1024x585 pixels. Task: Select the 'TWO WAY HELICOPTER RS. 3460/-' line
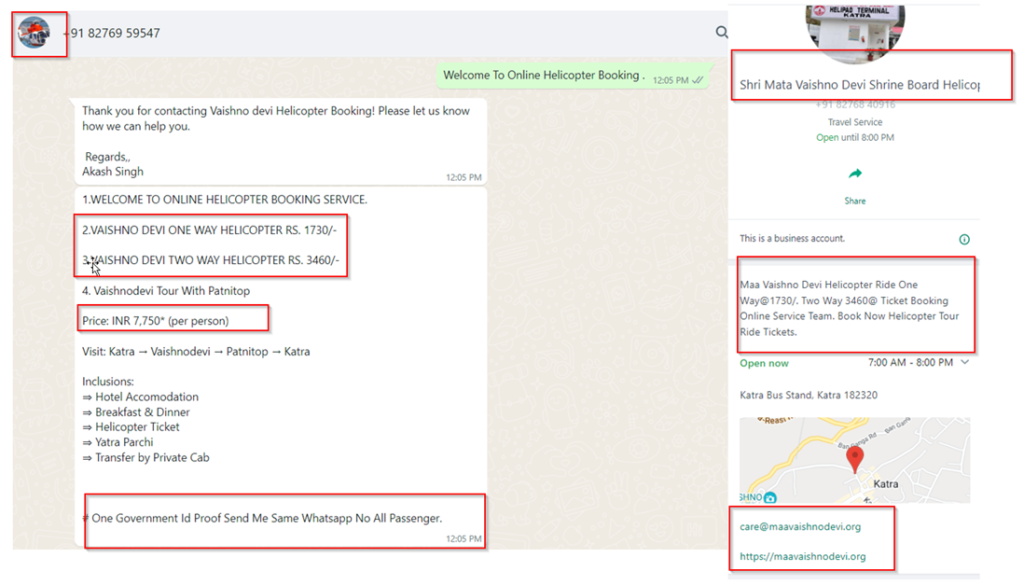click(210, 260)
